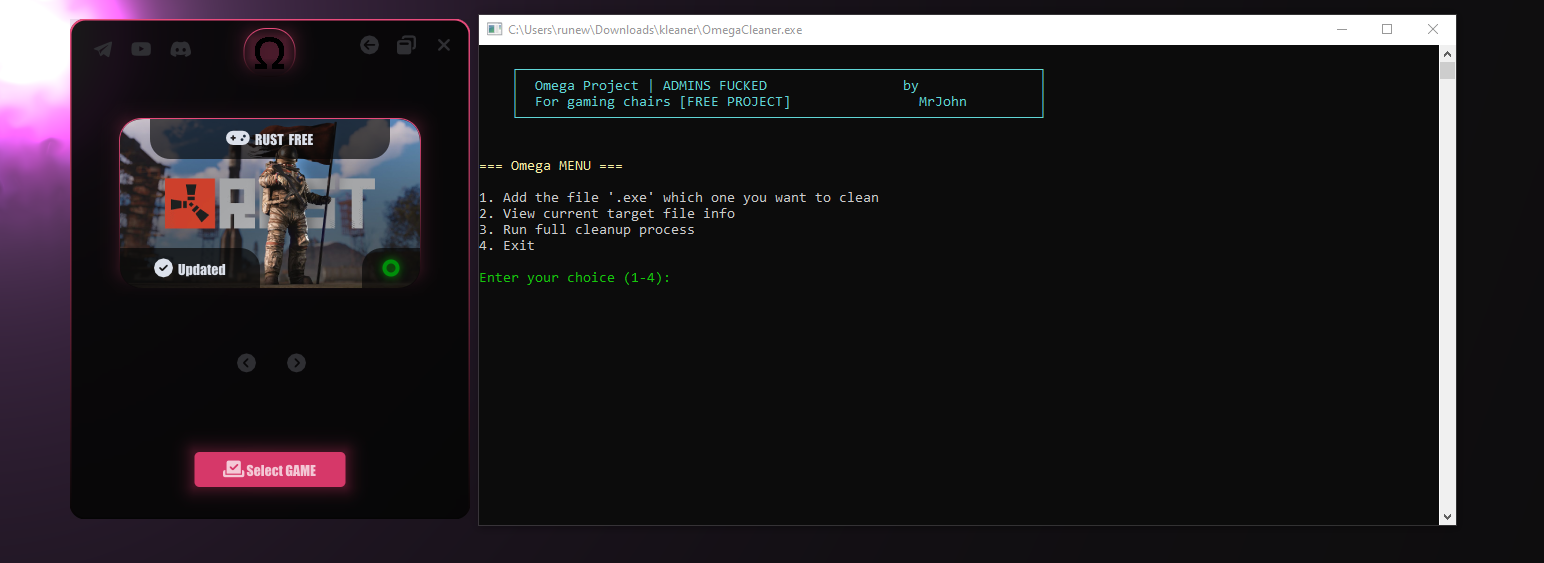Click the OmegaCleaner.exe path in the title bar
The width and height of the screenshot is (1544, 563).
[655, 30]
